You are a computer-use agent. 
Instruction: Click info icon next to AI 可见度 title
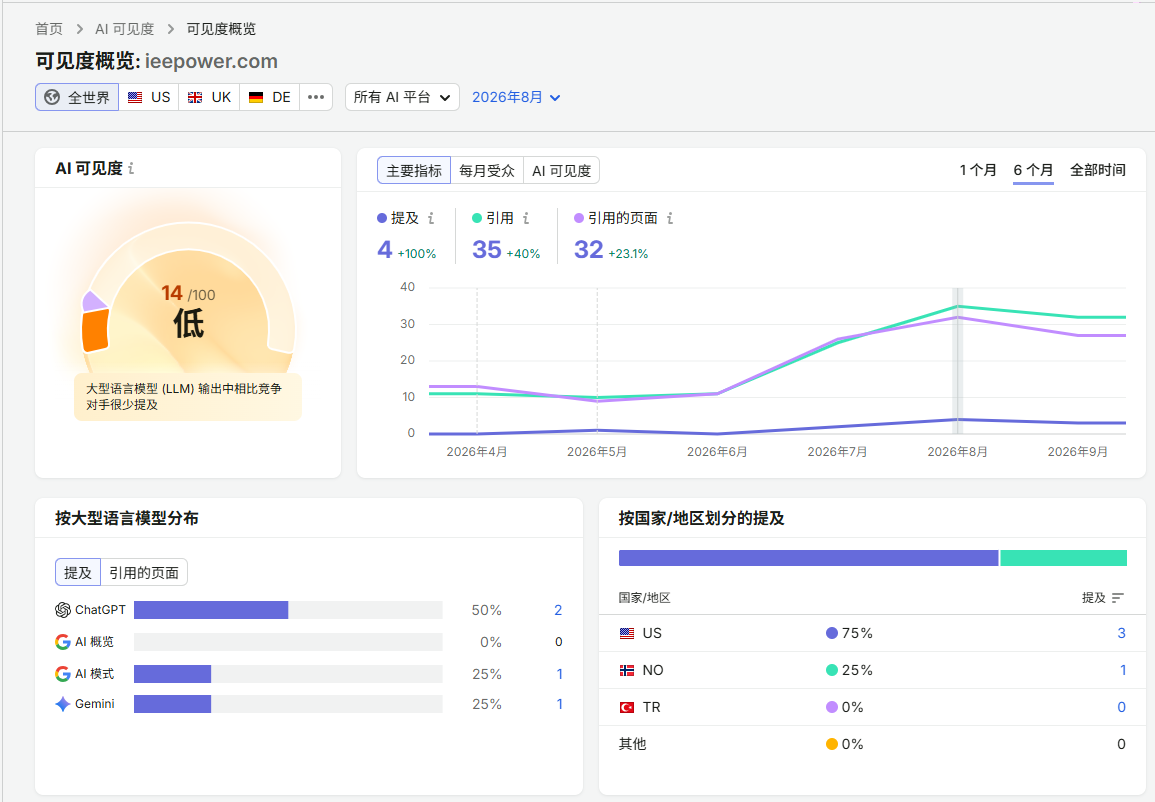(131, 169)
